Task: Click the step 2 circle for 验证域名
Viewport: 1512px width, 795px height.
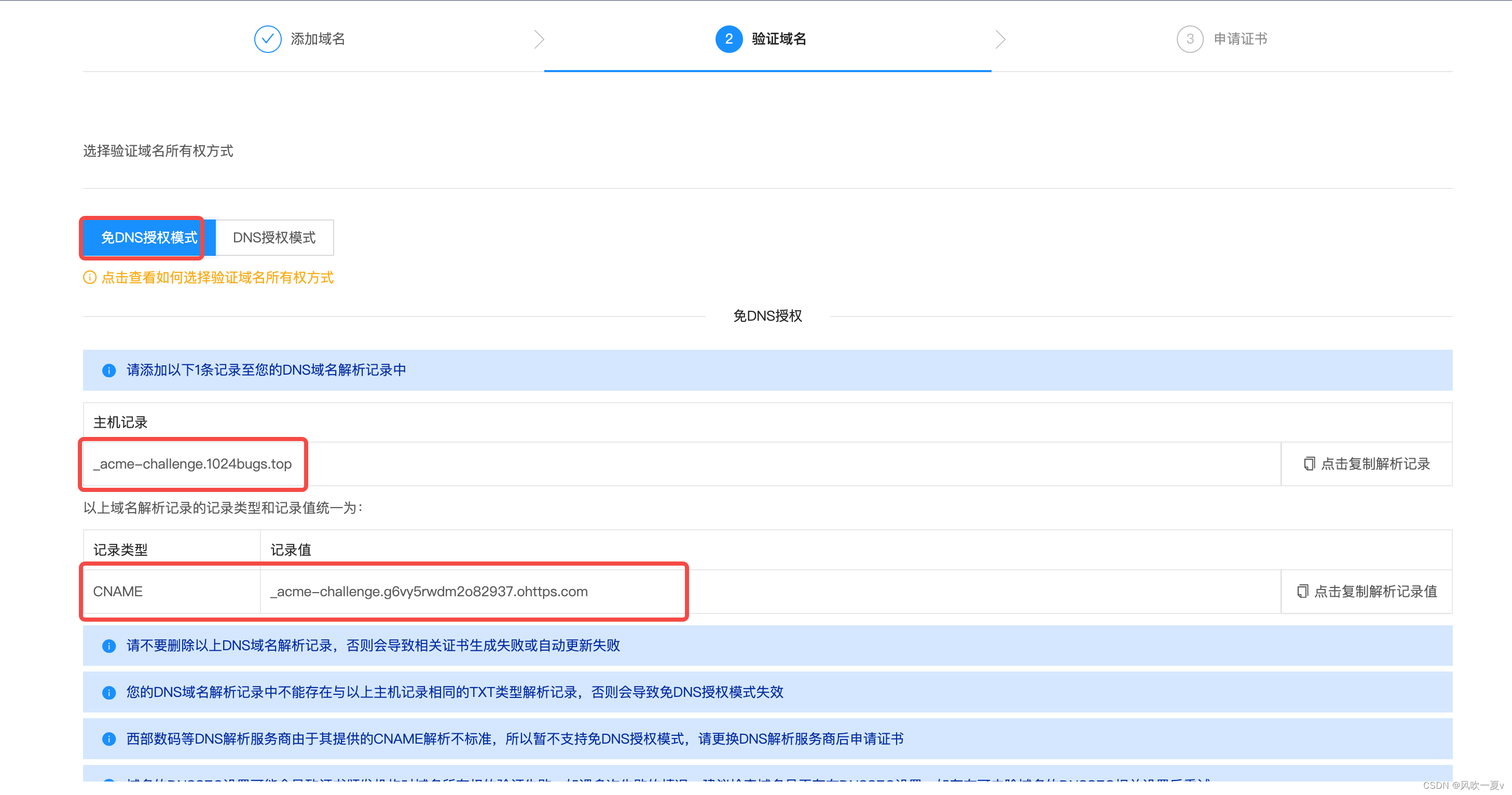Action: (x=728, y=39)
